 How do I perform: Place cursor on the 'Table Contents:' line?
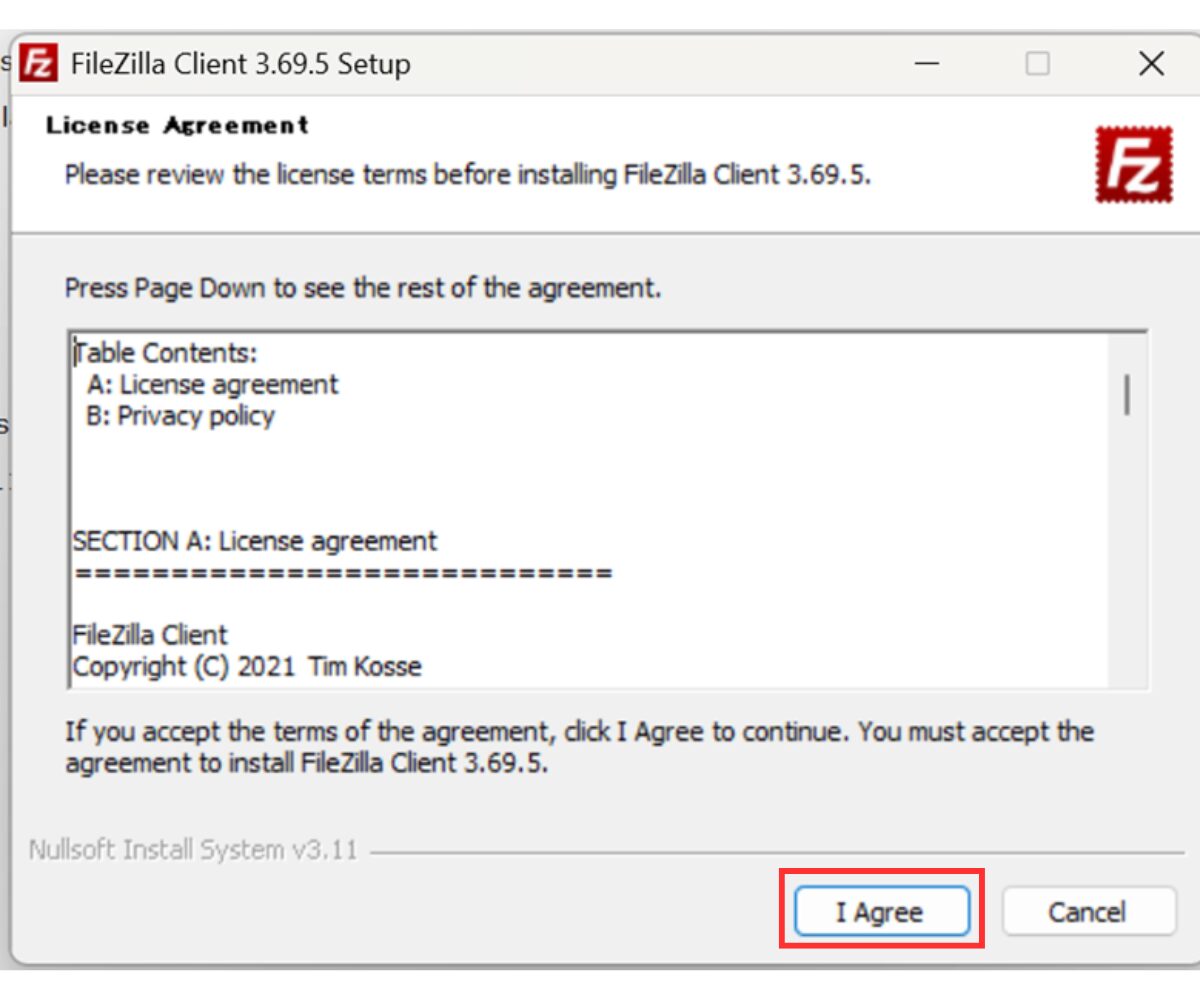tap(167, 353)
